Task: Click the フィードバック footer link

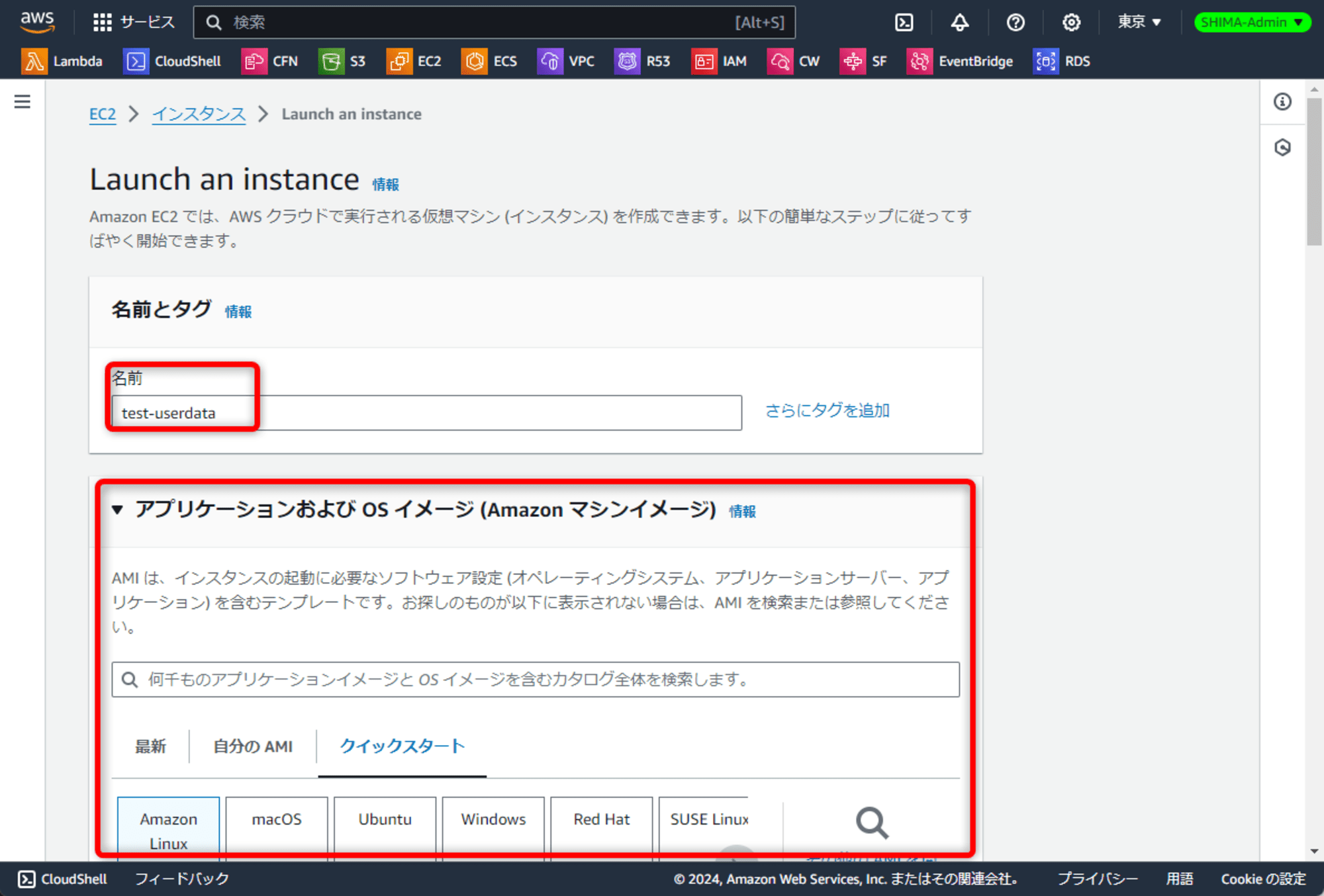Action: 182,879
